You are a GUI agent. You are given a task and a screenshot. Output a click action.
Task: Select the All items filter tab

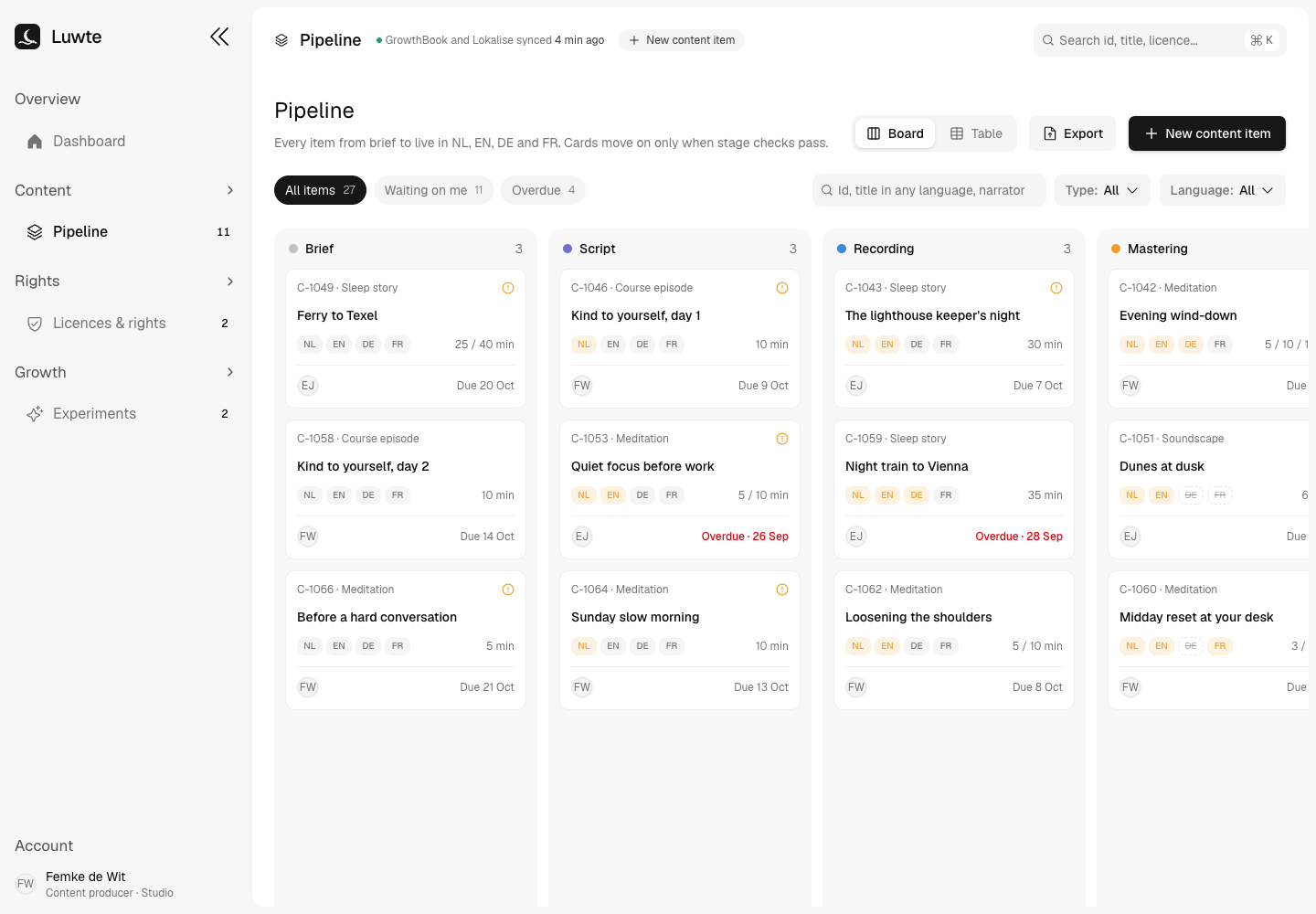(320, 190)
